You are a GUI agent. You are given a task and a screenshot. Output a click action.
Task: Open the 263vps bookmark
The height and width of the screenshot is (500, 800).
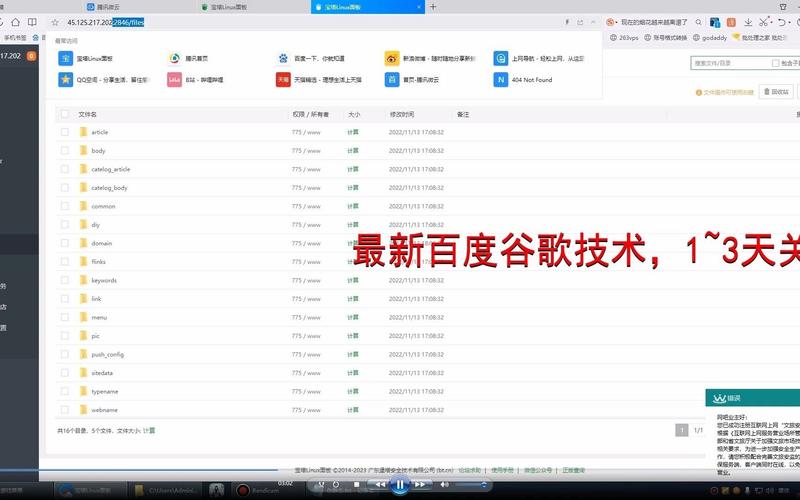[624, 38]
